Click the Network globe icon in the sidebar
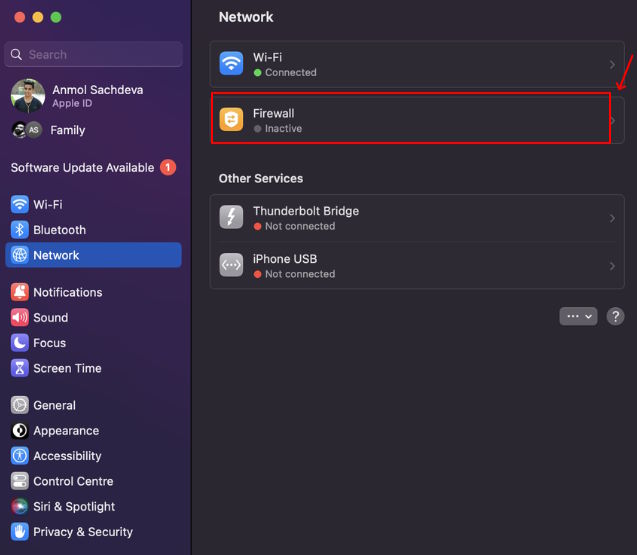Screen dimensions: 637x555 20,255
